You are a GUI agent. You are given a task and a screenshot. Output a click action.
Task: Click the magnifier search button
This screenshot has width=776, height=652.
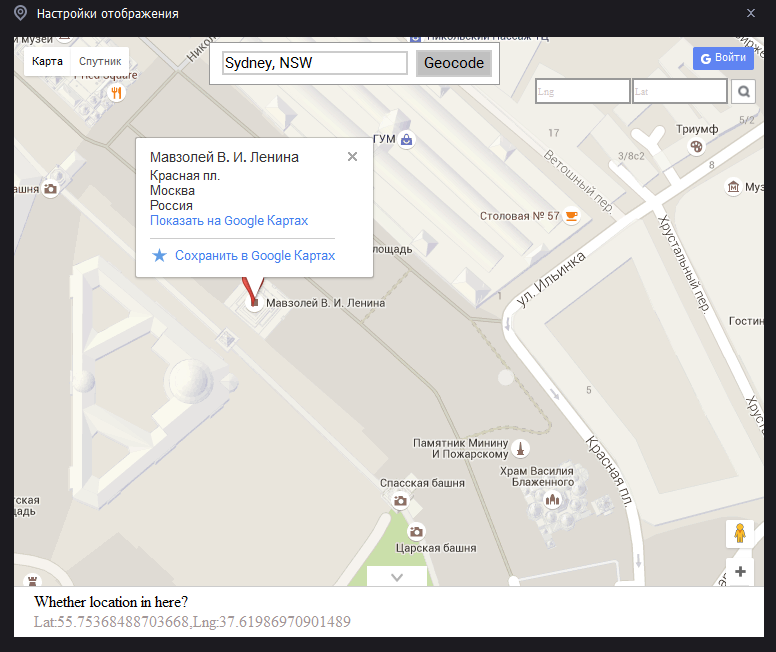[x=743, y=92]
